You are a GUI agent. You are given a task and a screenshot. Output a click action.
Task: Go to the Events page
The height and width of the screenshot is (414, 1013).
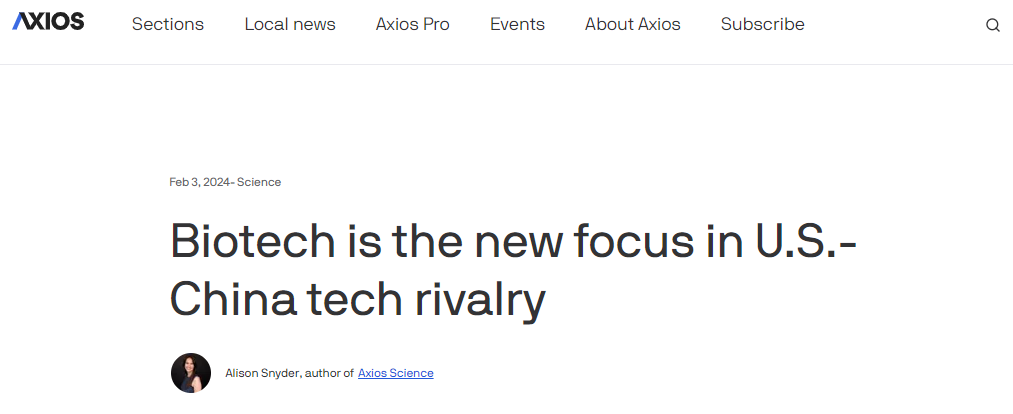point(517,25)
